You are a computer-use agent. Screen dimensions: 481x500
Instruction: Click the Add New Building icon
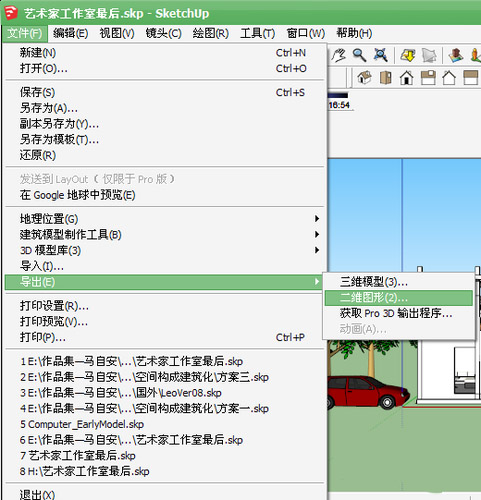click(x=456, y=55)
